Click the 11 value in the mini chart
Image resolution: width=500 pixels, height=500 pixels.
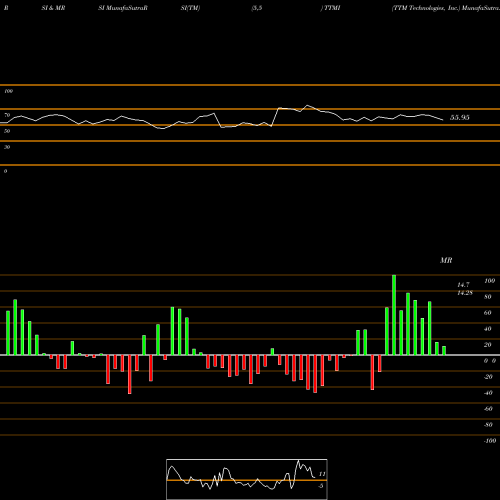coord(322,474)
